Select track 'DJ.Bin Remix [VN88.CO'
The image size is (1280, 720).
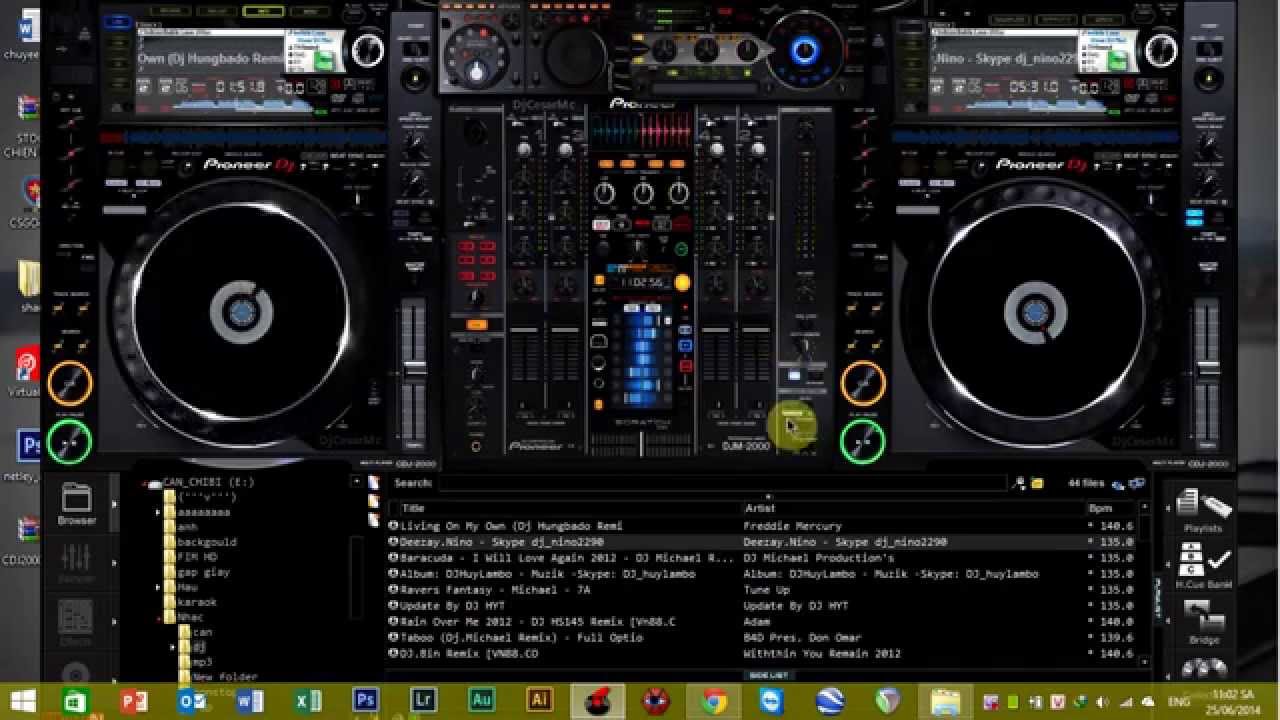pyautogui.click(x=468, y=654)
